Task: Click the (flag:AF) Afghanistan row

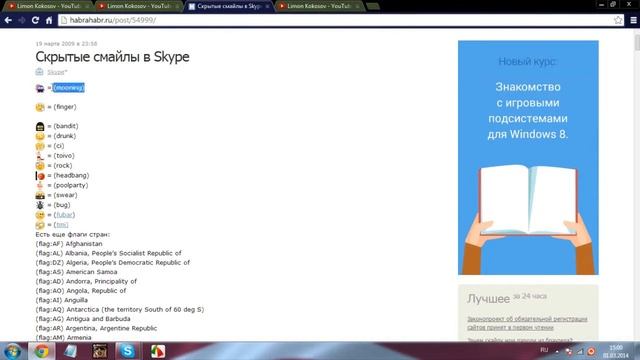Action: tap(69, 244)
